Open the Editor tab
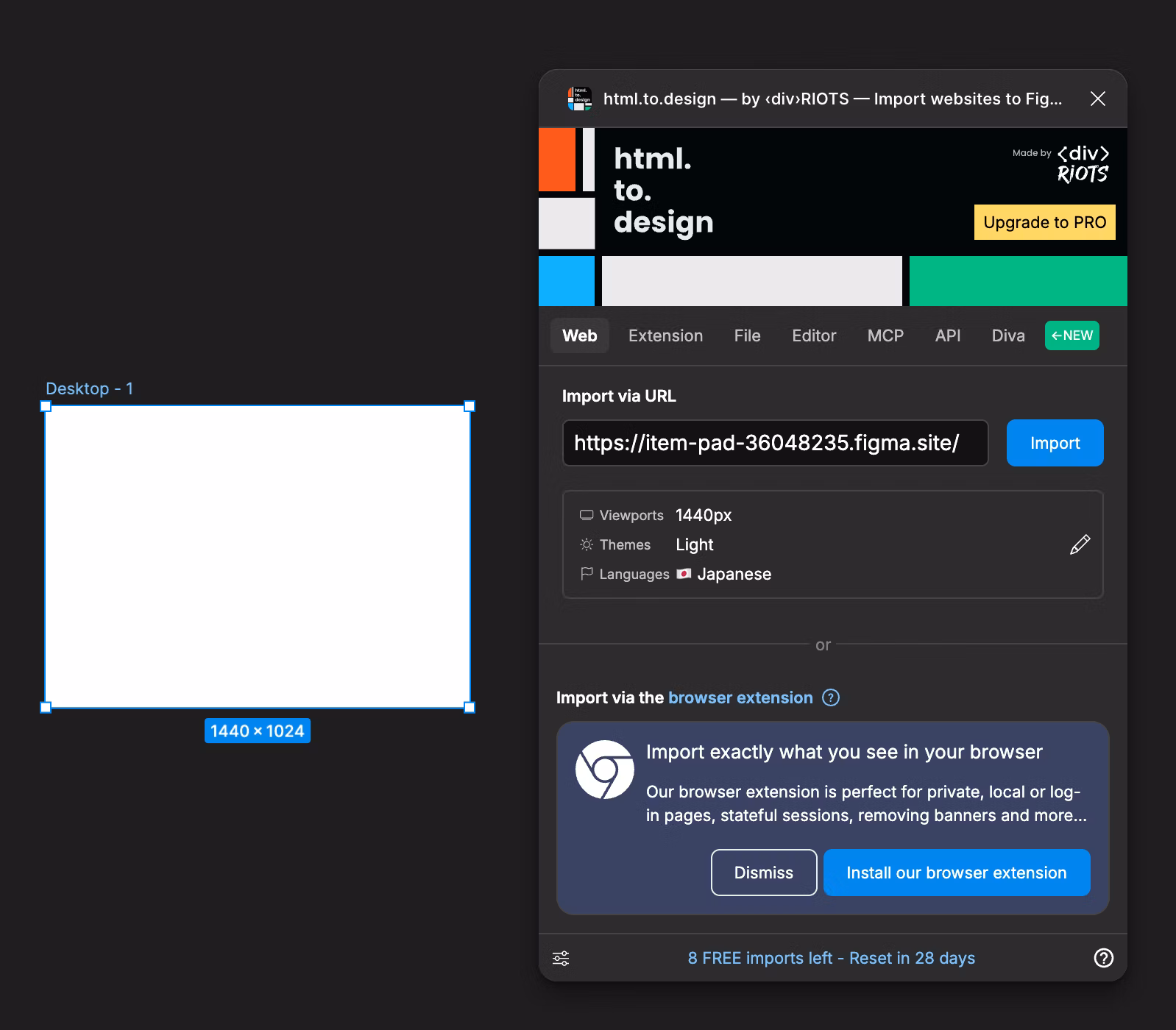 (x=814, y=335)
